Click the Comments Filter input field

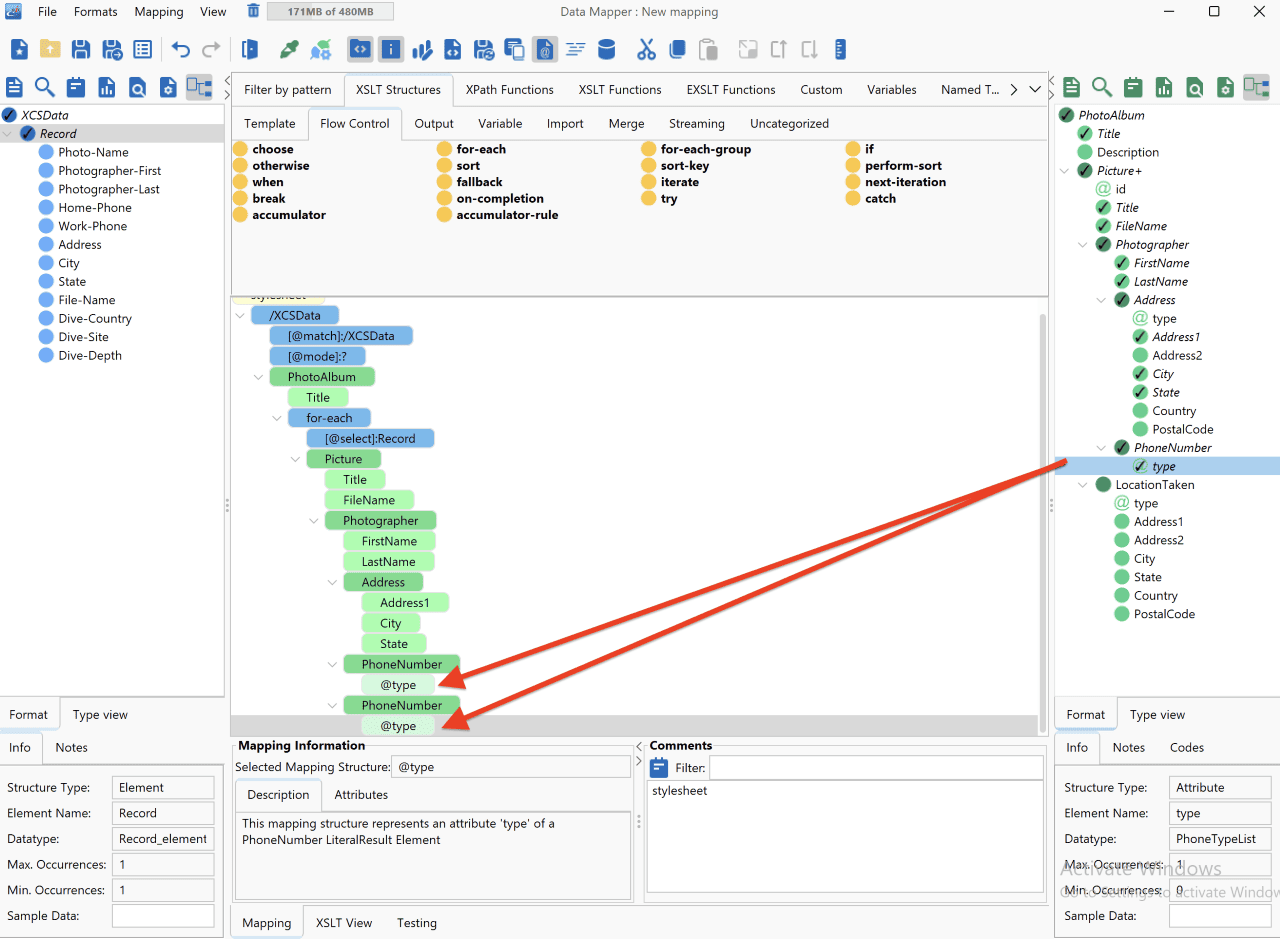[876, 768]
